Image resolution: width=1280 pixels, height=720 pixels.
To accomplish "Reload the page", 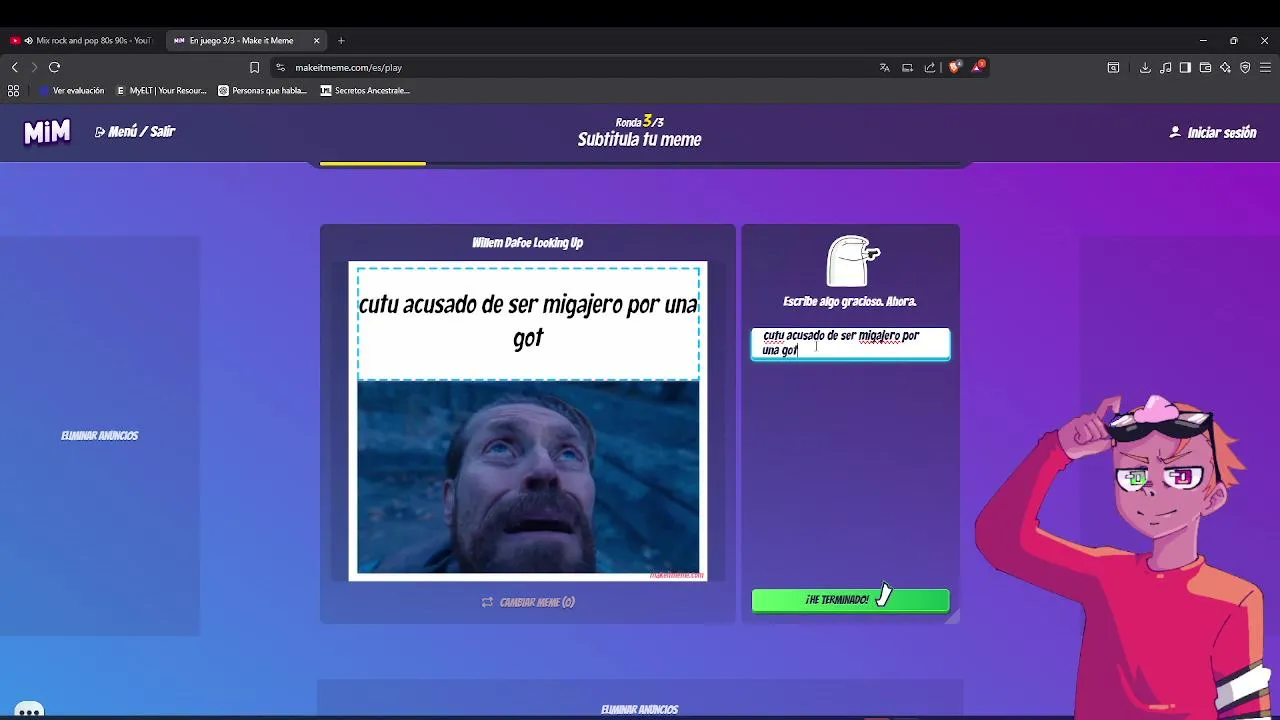I will click(x=54, y=67).
